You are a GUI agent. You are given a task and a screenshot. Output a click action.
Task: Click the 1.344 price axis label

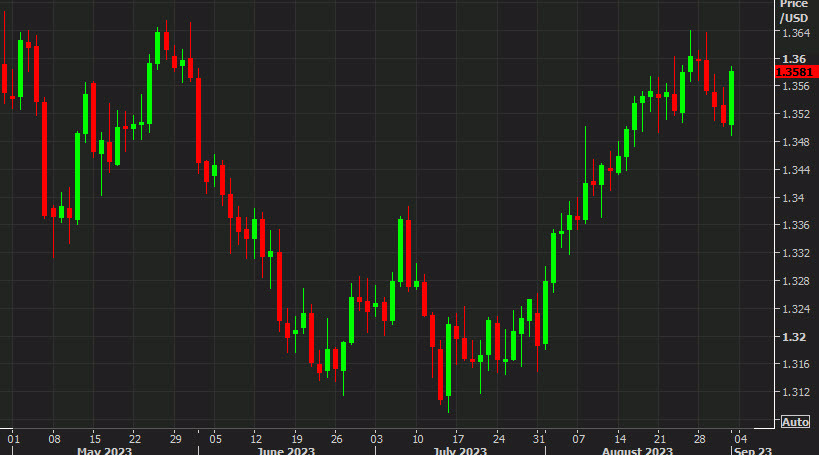pos(796,170)
